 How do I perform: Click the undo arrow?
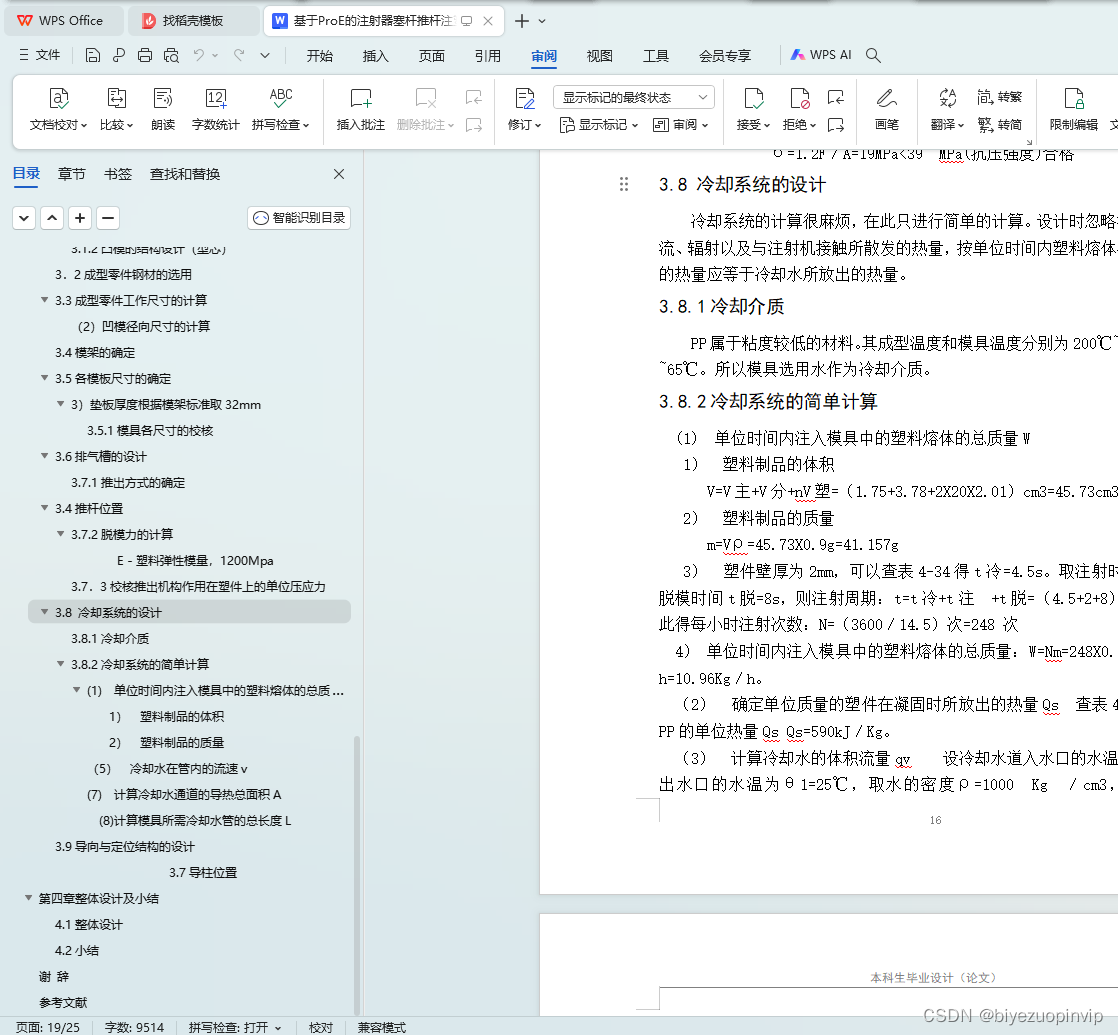click(x=199, y=55)
